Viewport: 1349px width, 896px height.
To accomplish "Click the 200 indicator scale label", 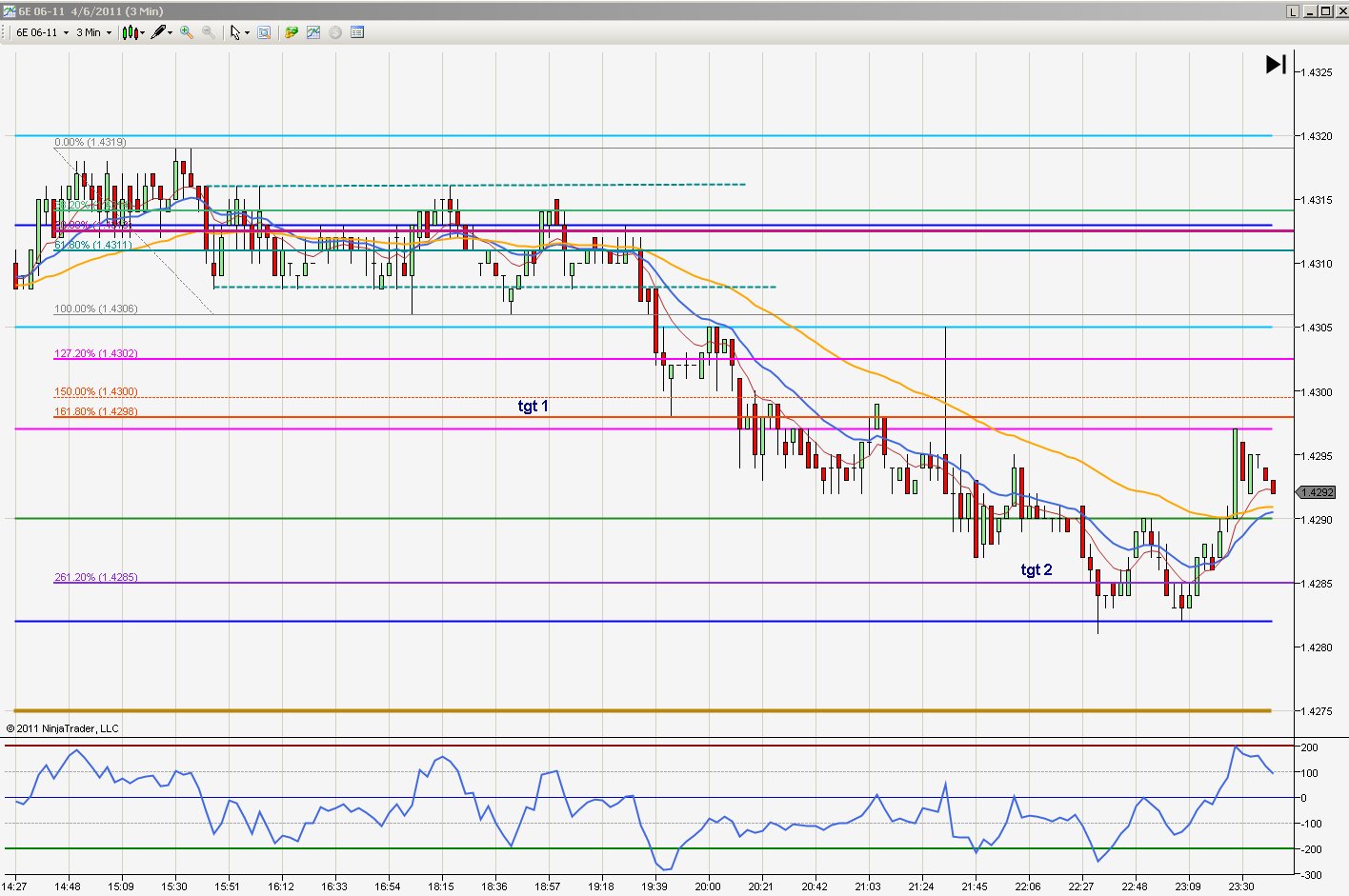I will (x=1310, y=747).
